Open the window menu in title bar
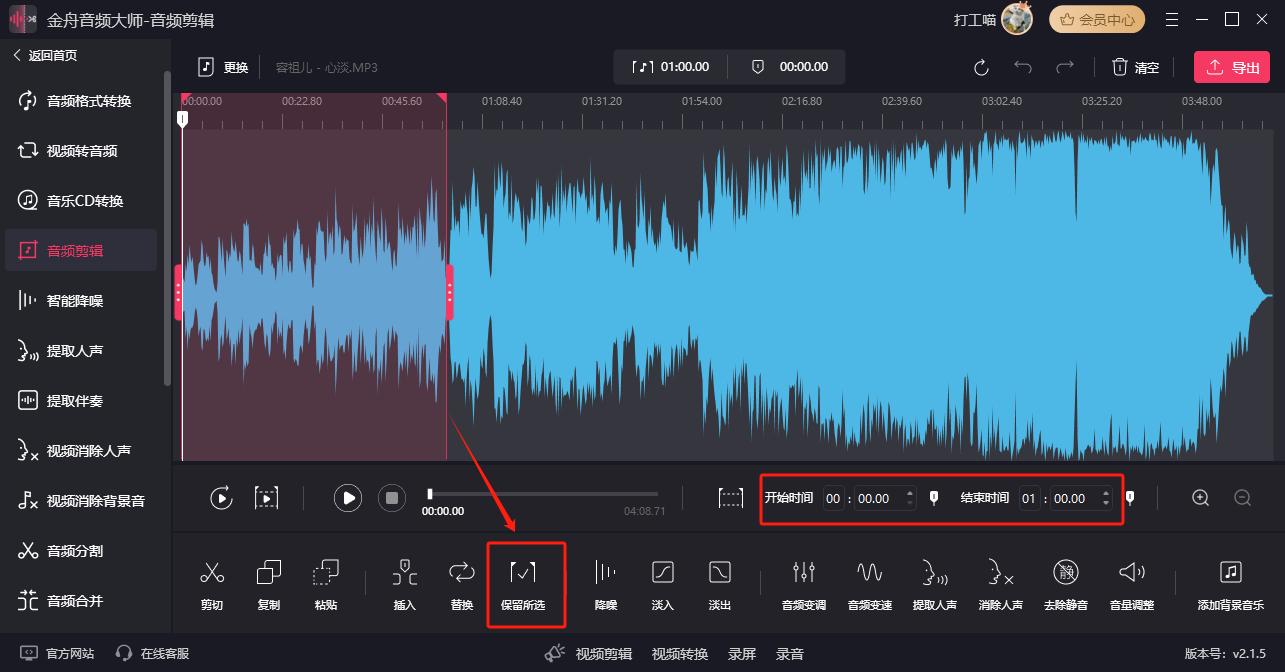The image size is (1285, 672). tap(1172, 20)
